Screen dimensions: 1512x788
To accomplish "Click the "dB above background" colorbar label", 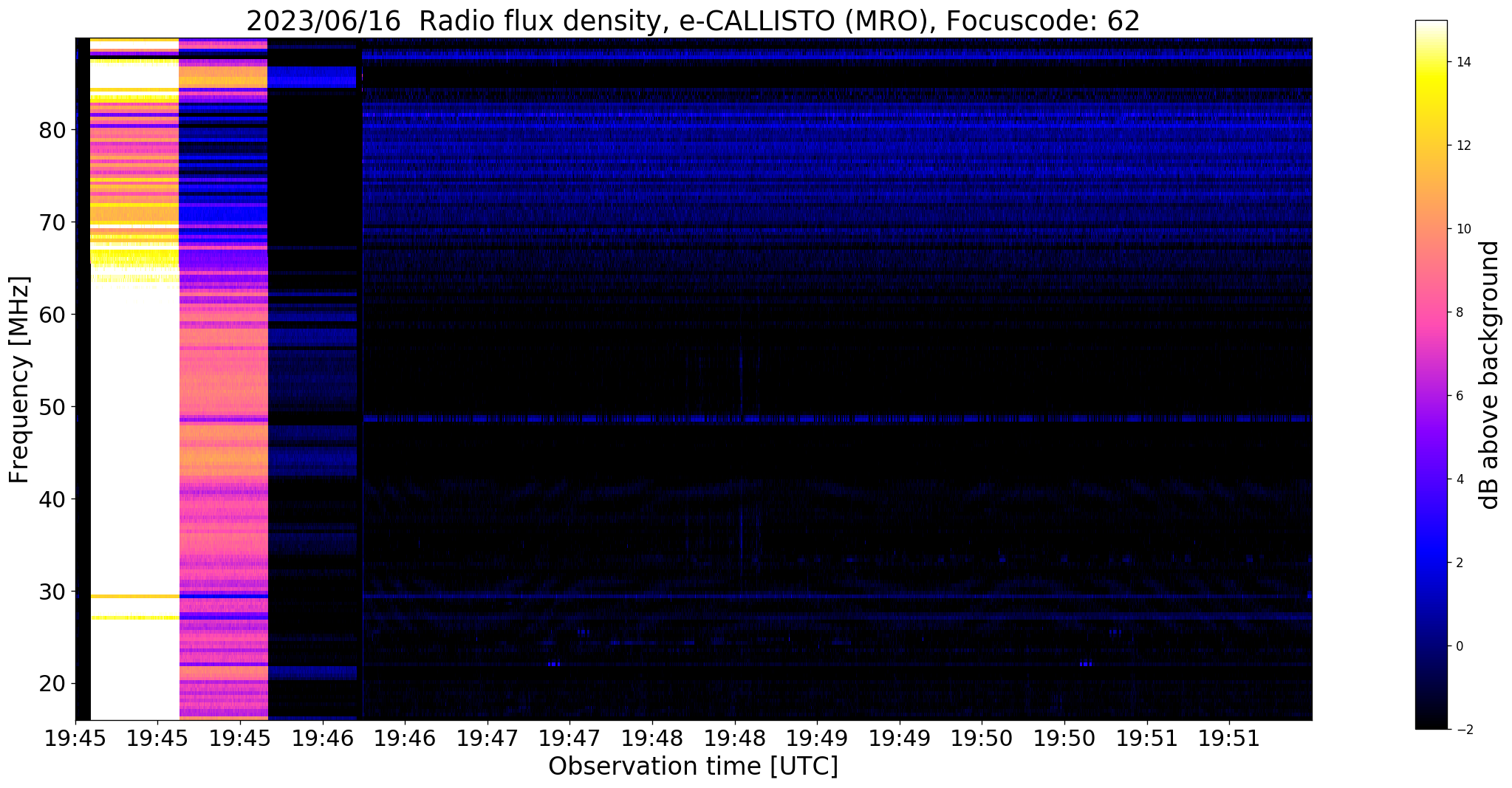I will coord(1490,375).
